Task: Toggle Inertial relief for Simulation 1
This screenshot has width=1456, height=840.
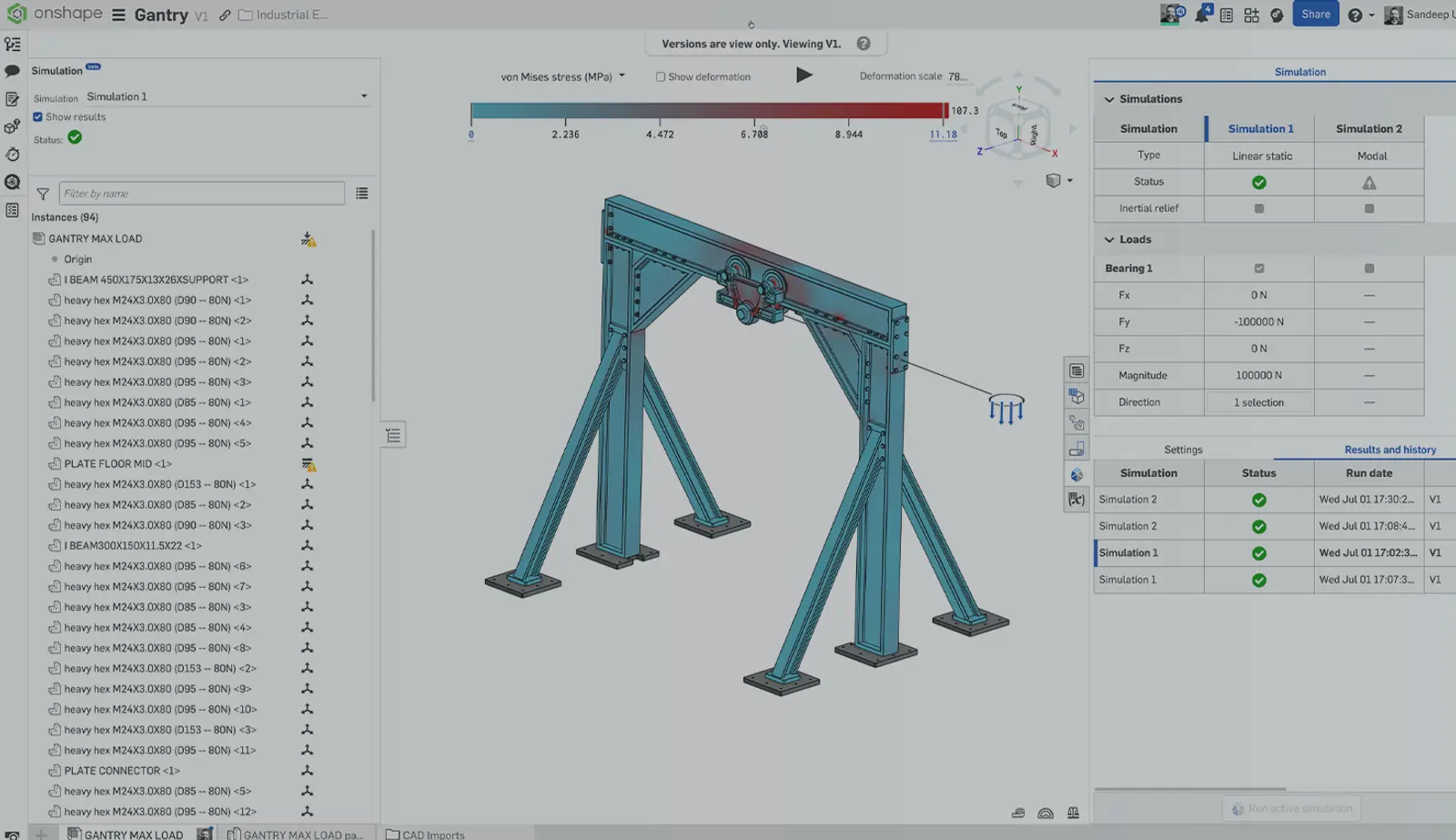Action: [x=1259, y=208]
